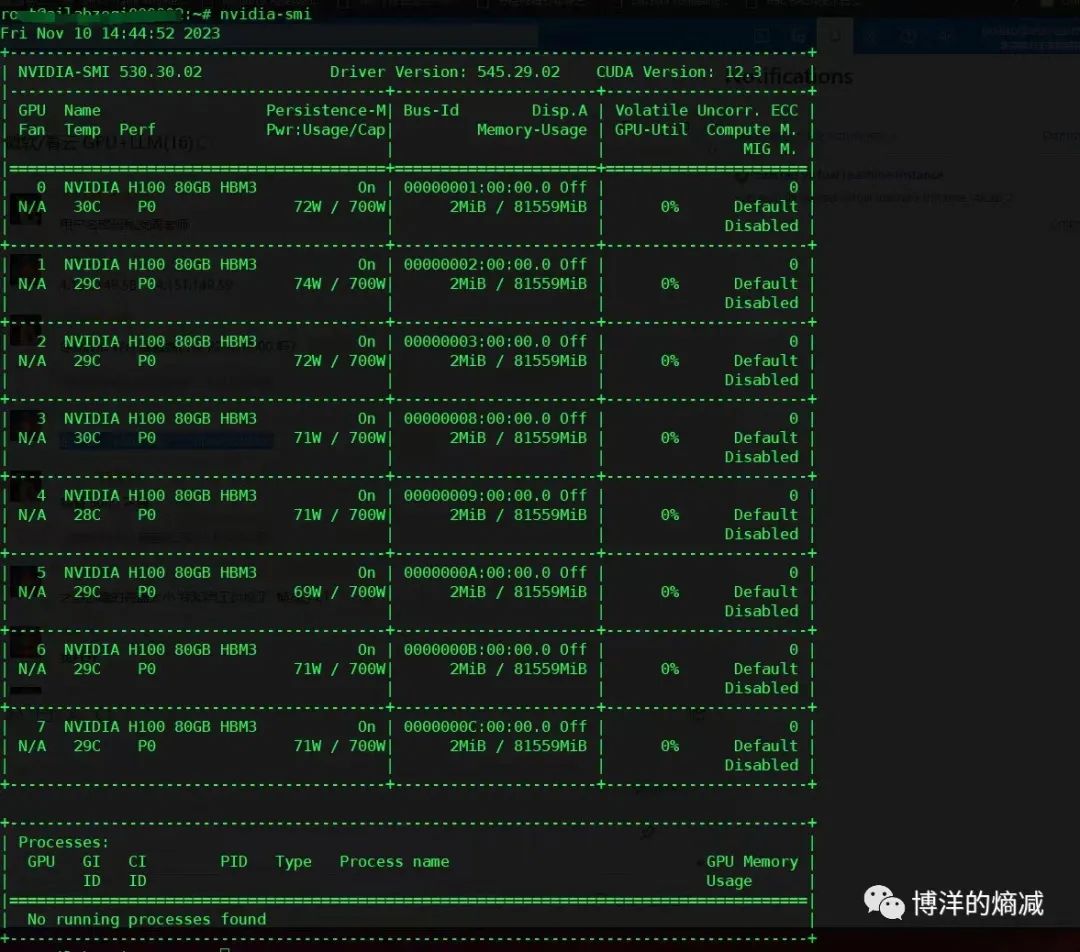The height and width of the screenshot is (952, 1080).
Task: Click bus id '0000000A:00:00.0' of GPU 5
Action: [x=477, y=573]
